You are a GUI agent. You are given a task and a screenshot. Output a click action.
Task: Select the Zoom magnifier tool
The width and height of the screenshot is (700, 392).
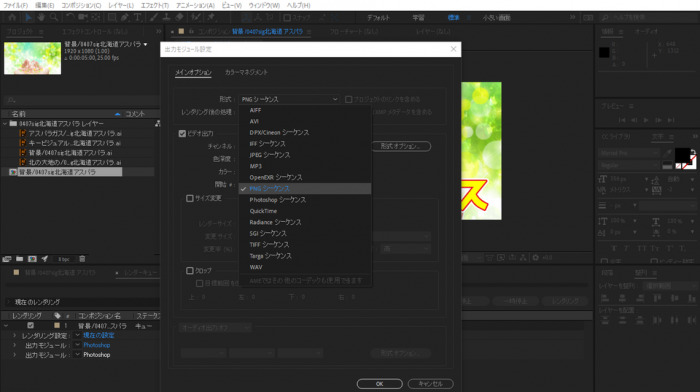pos(54,17)
